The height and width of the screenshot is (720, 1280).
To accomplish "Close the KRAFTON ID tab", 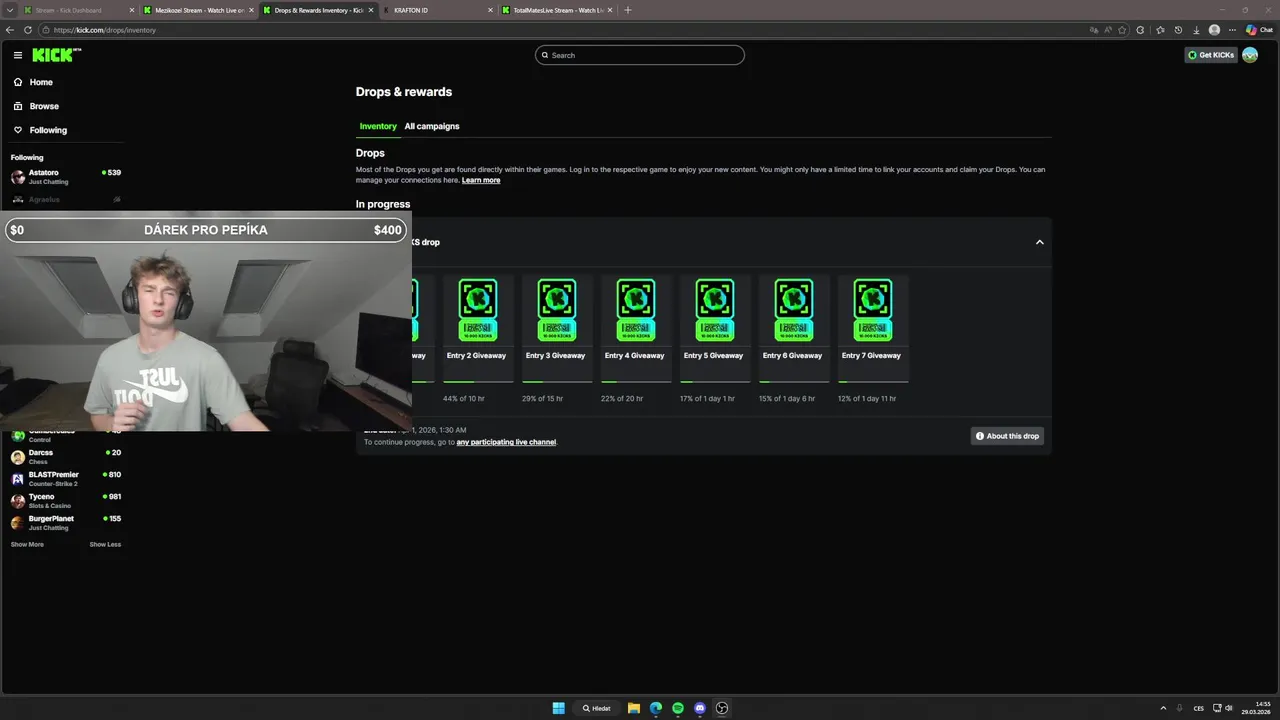I will [x=491, y=10].
